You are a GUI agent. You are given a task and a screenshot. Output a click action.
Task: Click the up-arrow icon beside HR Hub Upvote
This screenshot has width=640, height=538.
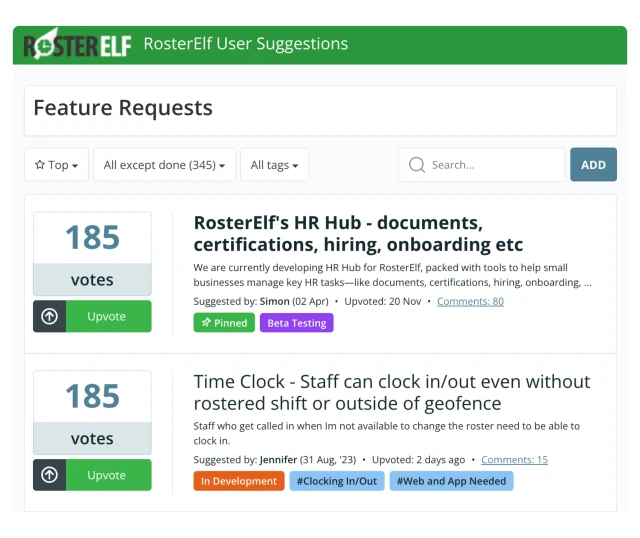click(49, 316)
